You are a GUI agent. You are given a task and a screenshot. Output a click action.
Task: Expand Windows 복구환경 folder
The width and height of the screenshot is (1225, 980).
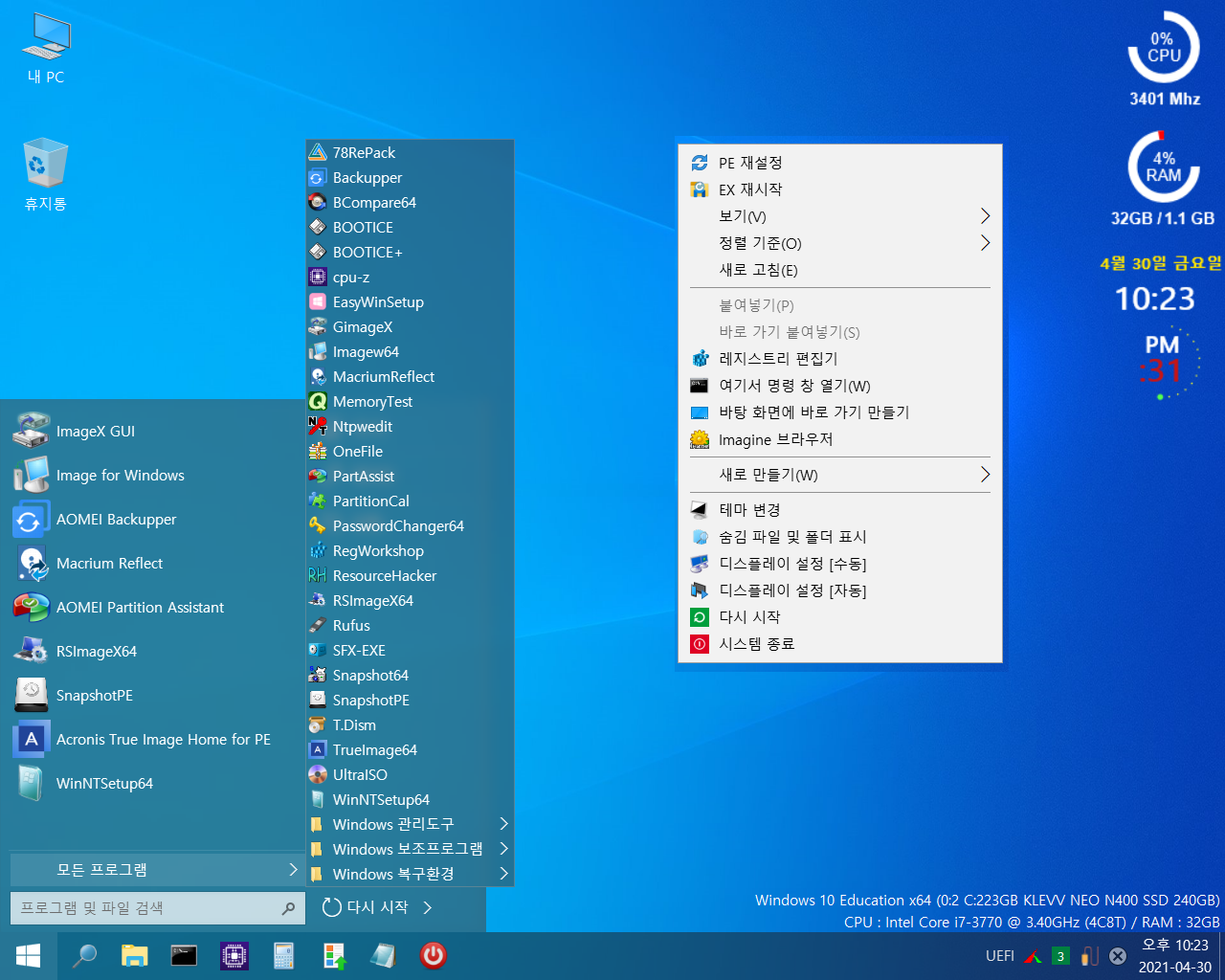coord(410,875)
